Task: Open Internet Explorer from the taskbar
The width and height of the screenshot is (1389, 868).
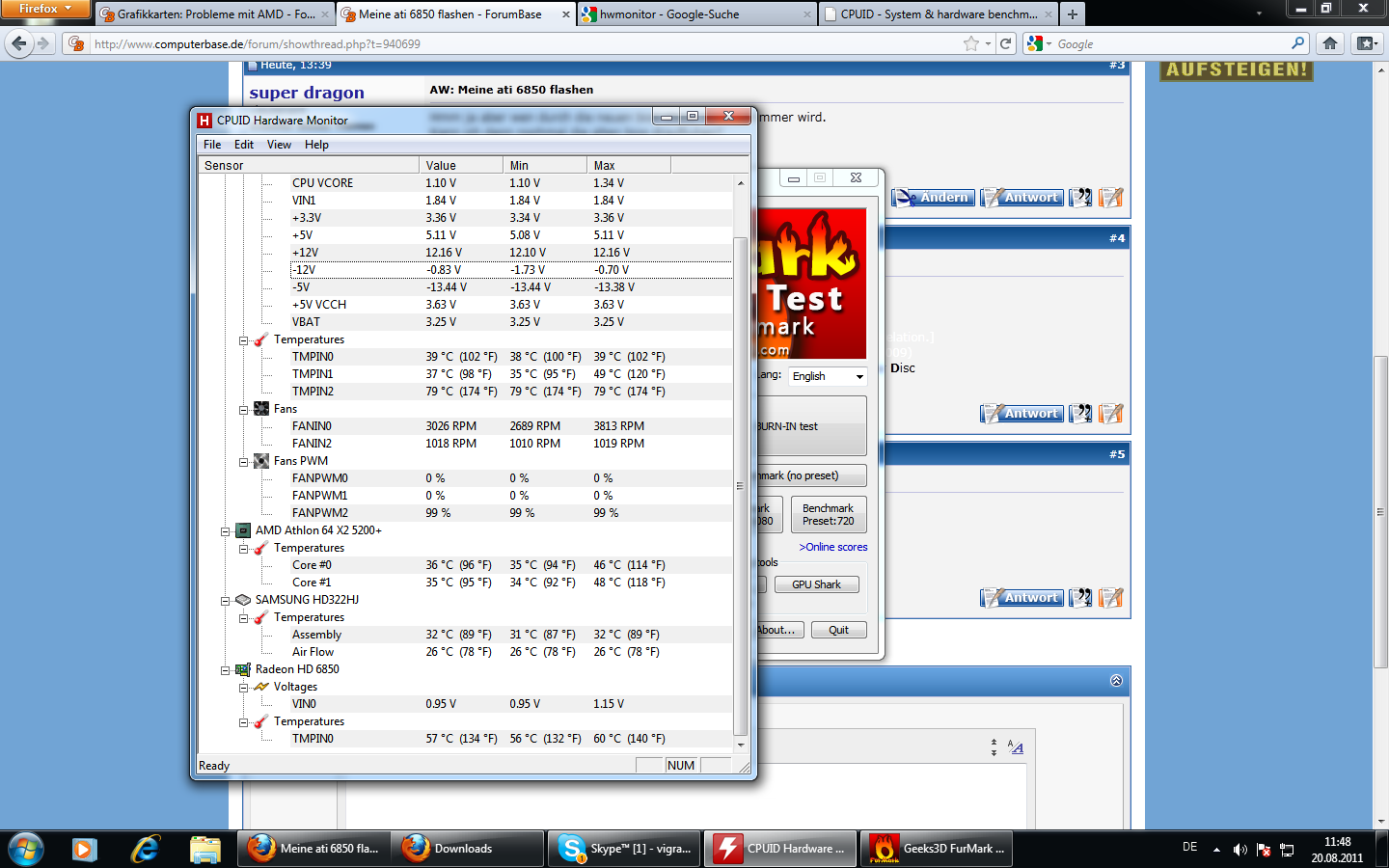Action: [x=146, y=849]
